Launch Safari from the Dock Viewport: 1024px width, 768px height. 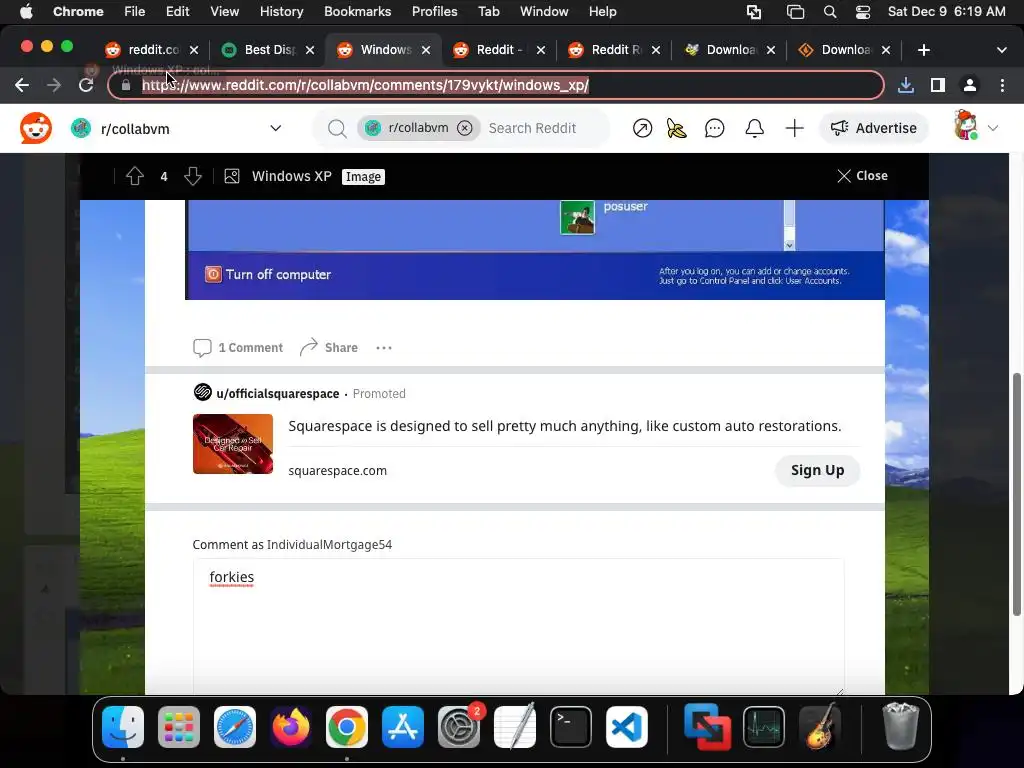[x=235, y=727]
